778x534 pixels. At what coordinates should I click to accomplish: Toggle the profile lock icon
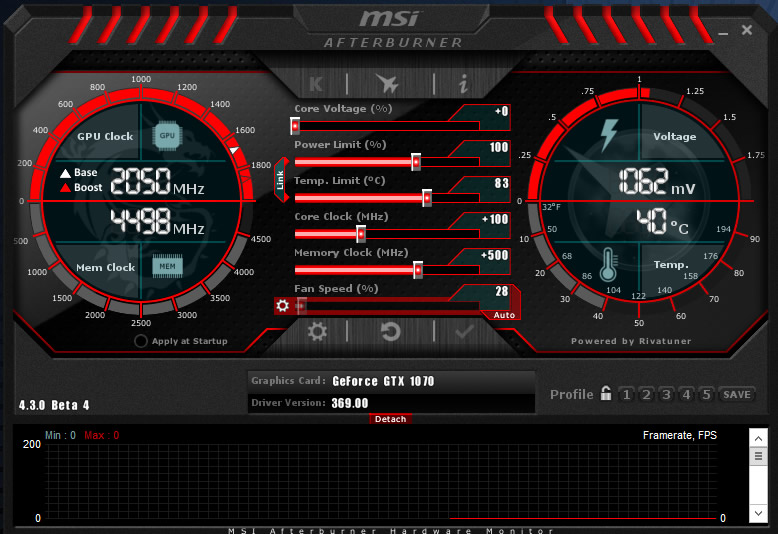click(x=606, y=394)
